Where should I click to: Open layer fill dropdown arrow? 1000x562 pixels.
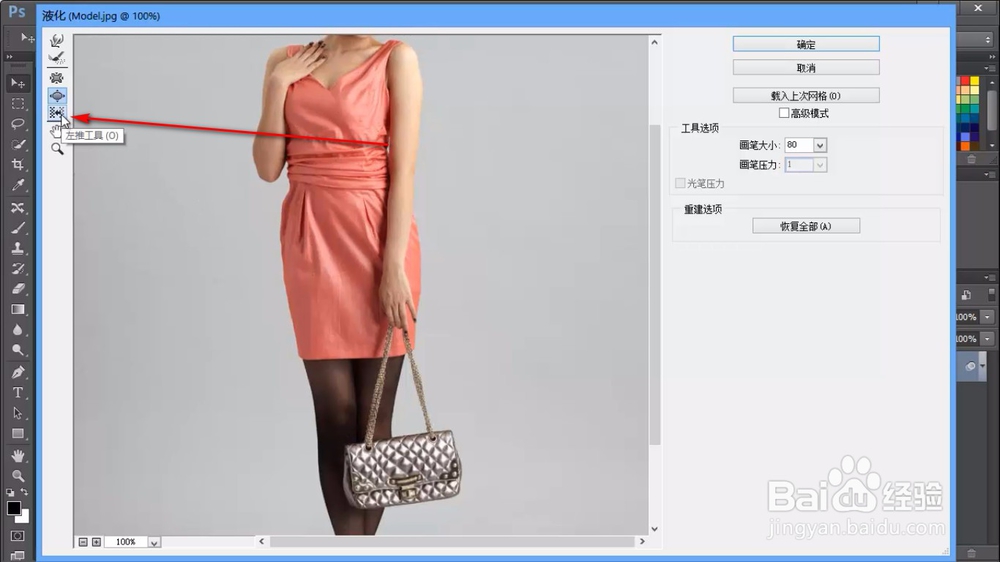click(x=987, y=339)
